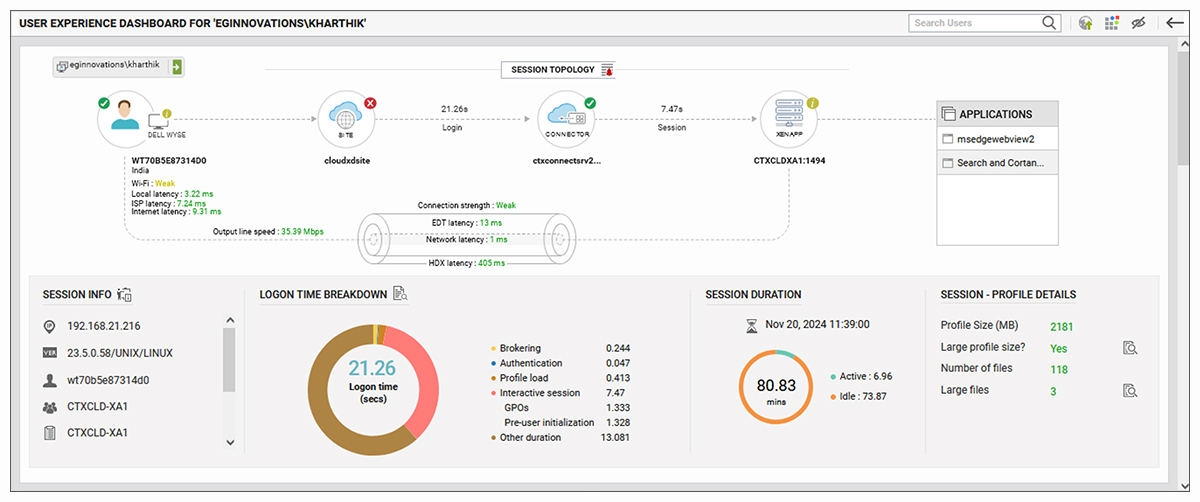Click the magnifier icon in Search Users
This screenshot has width=1200, height=502.
[x=1049, y=23]
